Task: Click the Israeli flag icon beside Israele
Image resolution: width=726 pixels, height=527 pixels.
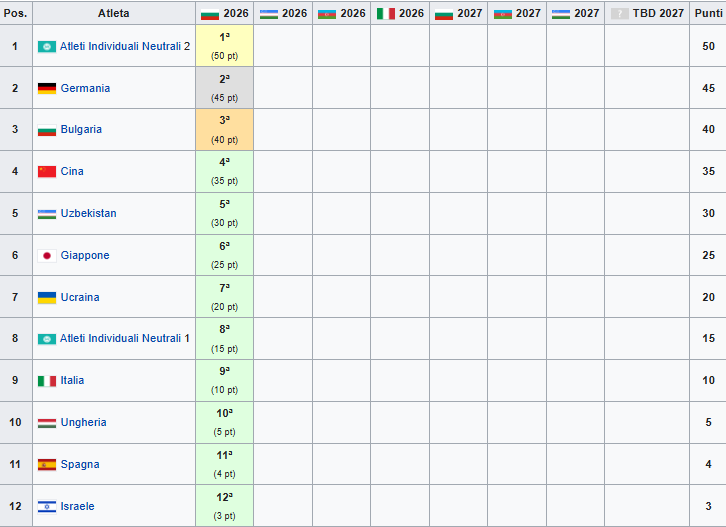Action: [x=47, y=507]
